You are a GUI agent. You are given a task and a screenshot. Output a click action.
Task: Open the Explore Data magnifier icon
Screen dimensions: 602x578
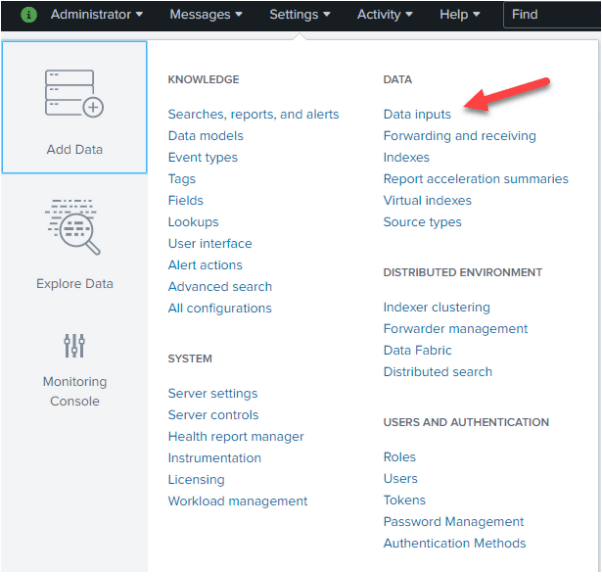pos(73,227)
